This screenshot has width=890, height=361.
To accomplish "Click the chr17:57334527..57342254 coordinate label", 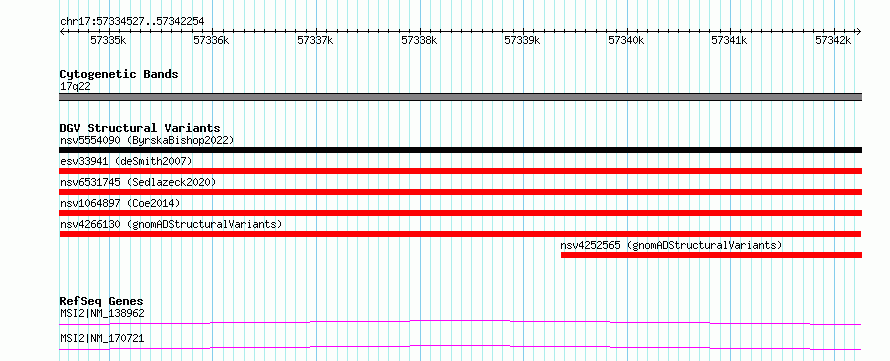I will 132,21.
